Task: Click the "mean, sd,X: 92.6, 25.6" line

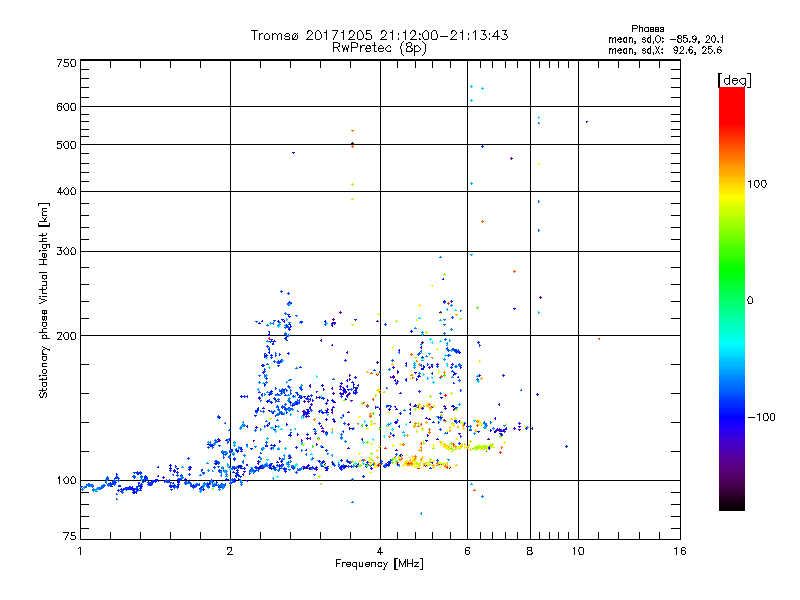Action: [x=665, y=50]
